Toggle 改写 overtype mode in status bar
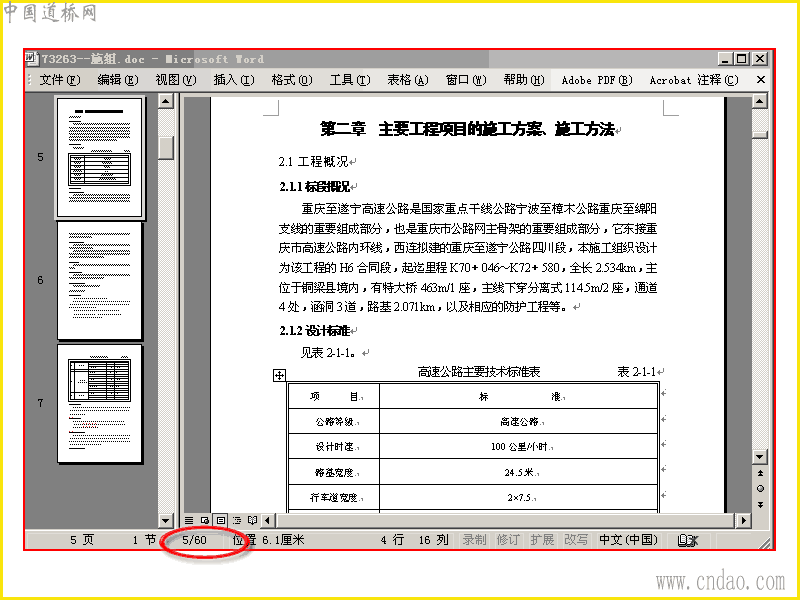The height and width of the screenshot is (600, 800). click(x=576, y=540)
